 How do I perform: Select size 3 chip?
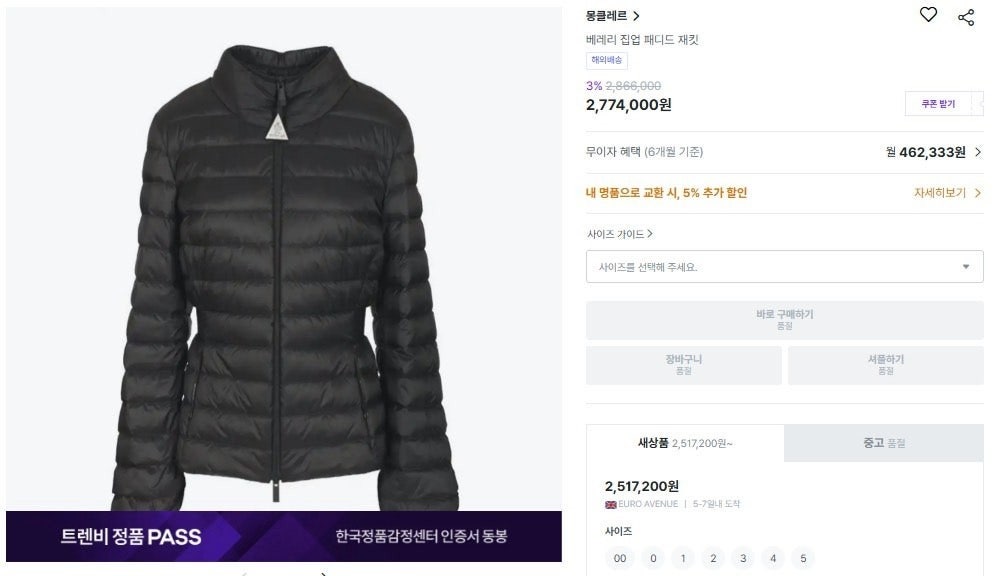coord(743,558)
